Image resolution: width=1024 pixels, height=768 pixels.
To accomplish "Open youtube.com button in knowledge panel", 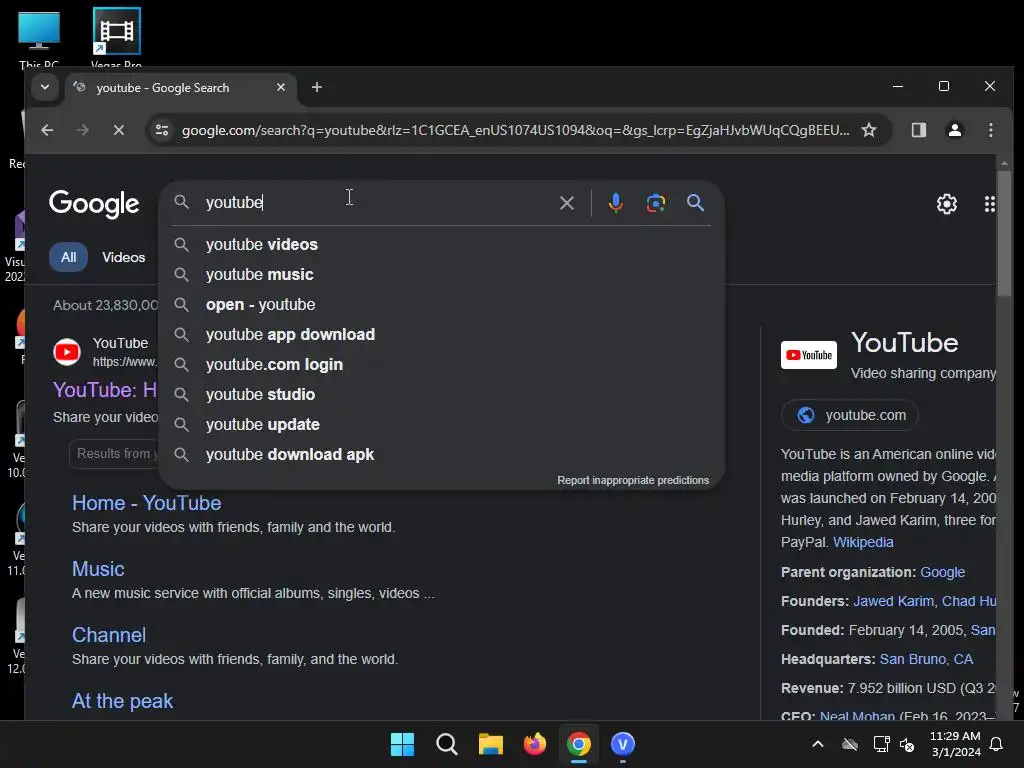I will [850, 415].
